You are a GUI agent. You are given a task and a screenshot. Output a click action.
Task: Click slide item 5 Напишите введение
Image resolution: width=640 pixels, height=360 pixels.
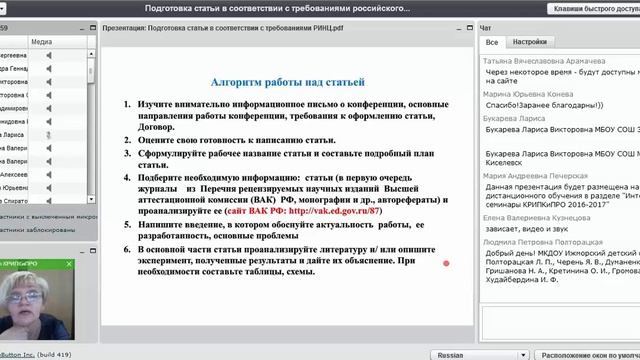tap(281, 230)
